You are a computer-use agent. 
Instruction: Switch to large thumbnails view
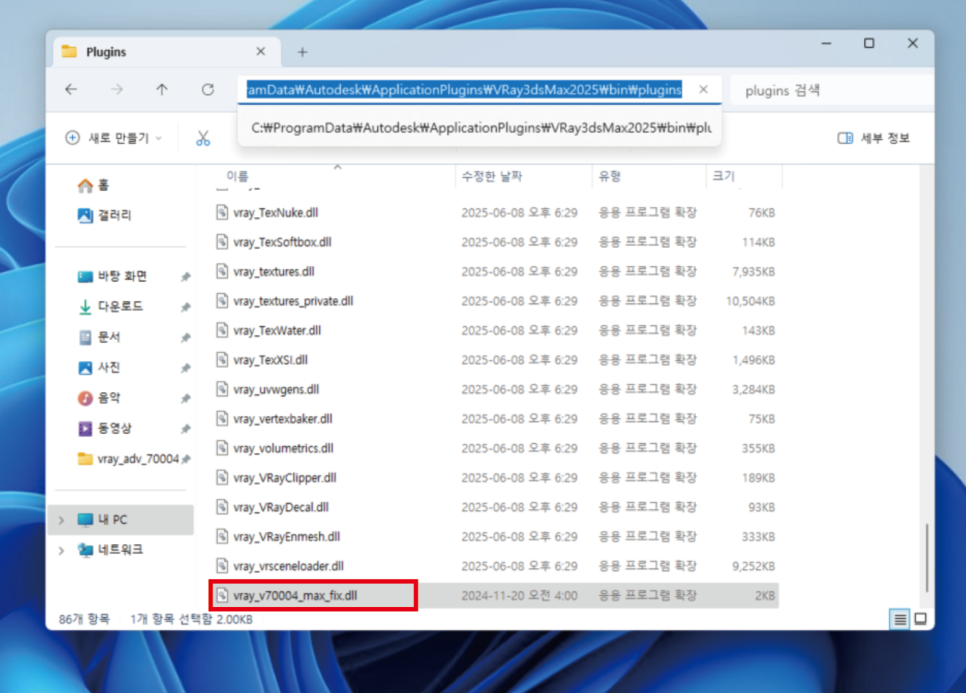[x=920, y=619]
